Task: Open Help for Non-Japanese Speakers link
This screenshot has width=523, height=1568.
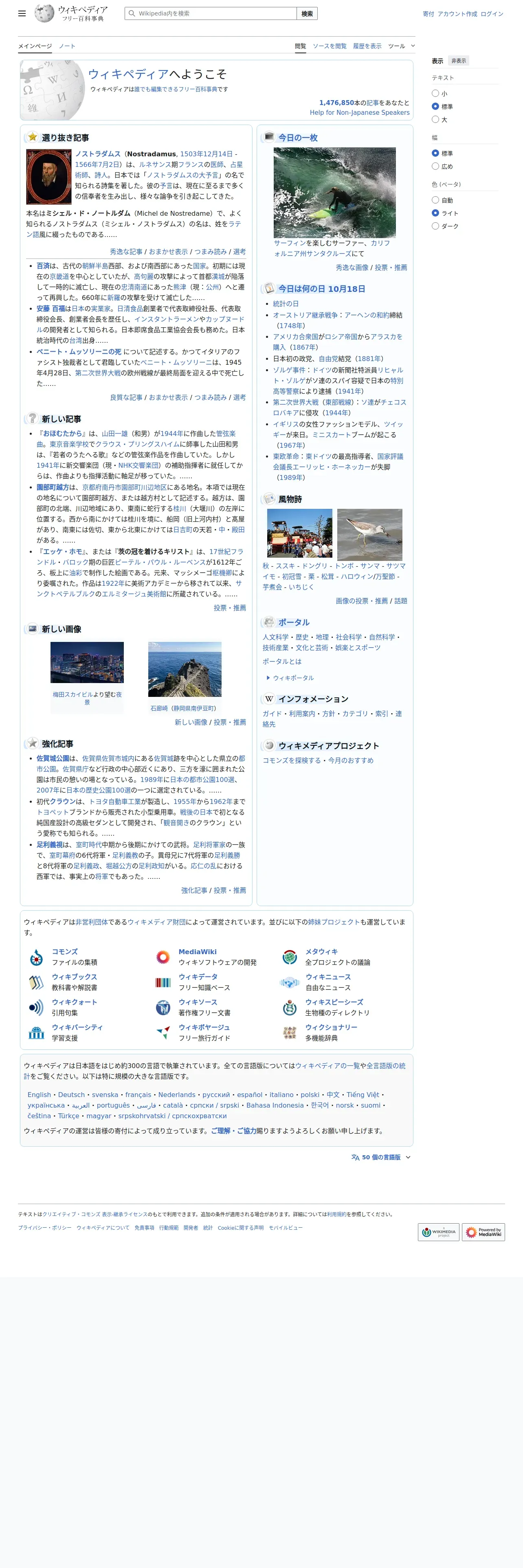Action: (x=359, y=112)
